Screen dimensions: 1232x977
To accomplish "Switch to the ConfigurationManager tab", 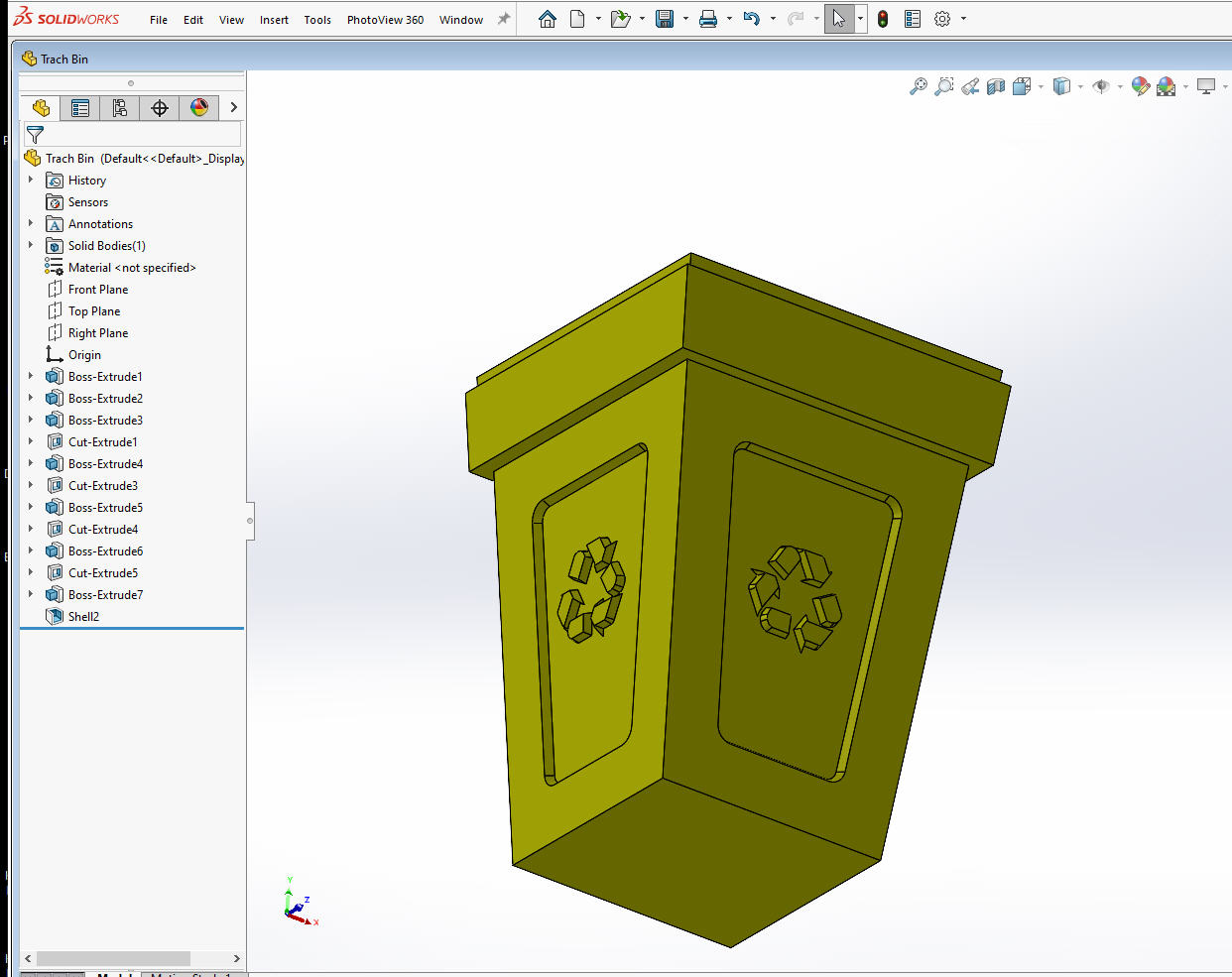I will pos(120,108).
